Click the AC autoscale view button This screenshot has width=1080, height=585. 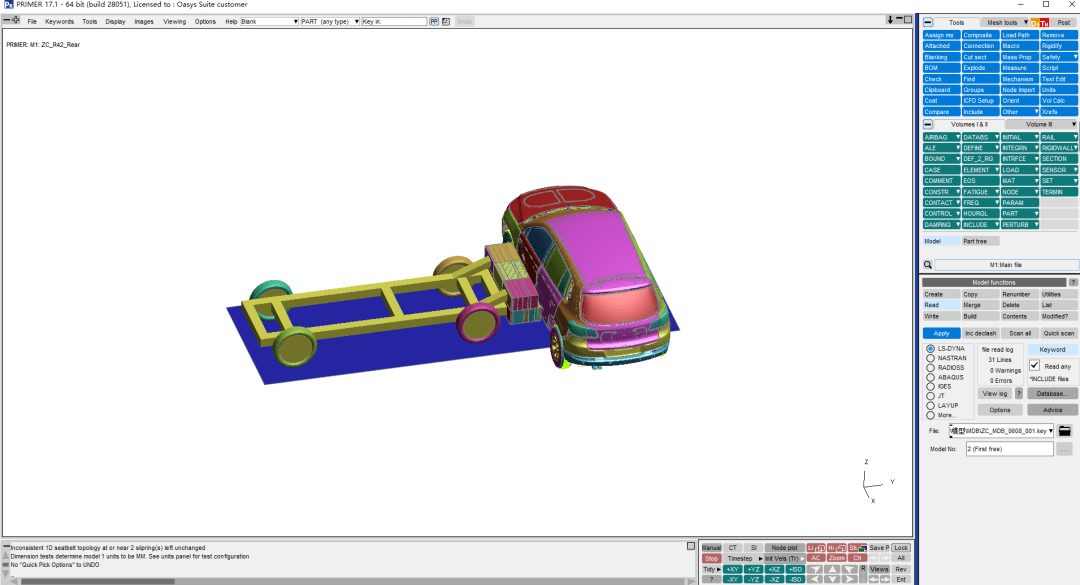pos(816,558)
